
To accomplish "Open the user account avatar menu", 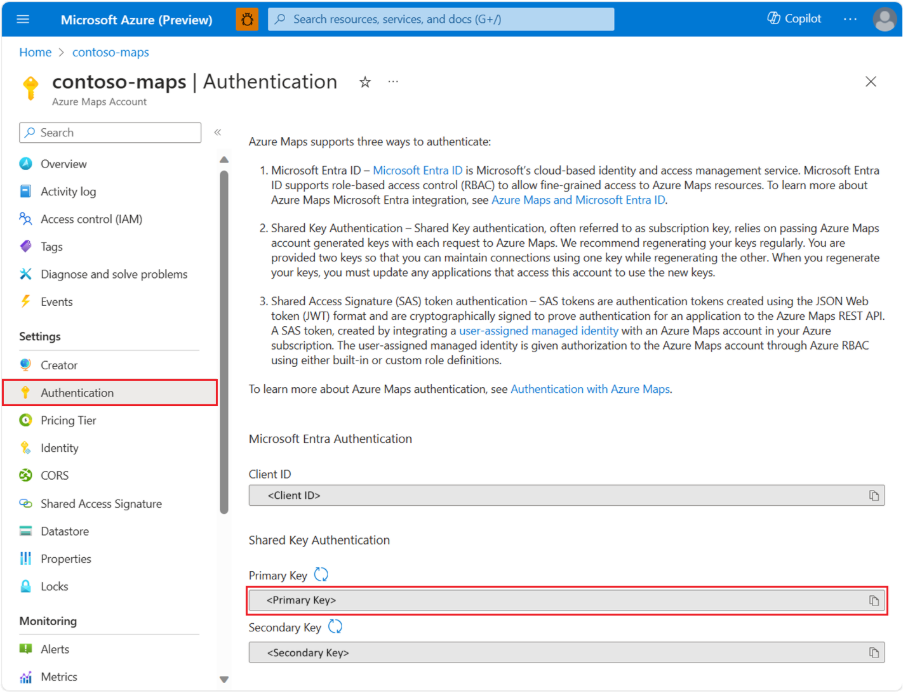I will [884, 19].
